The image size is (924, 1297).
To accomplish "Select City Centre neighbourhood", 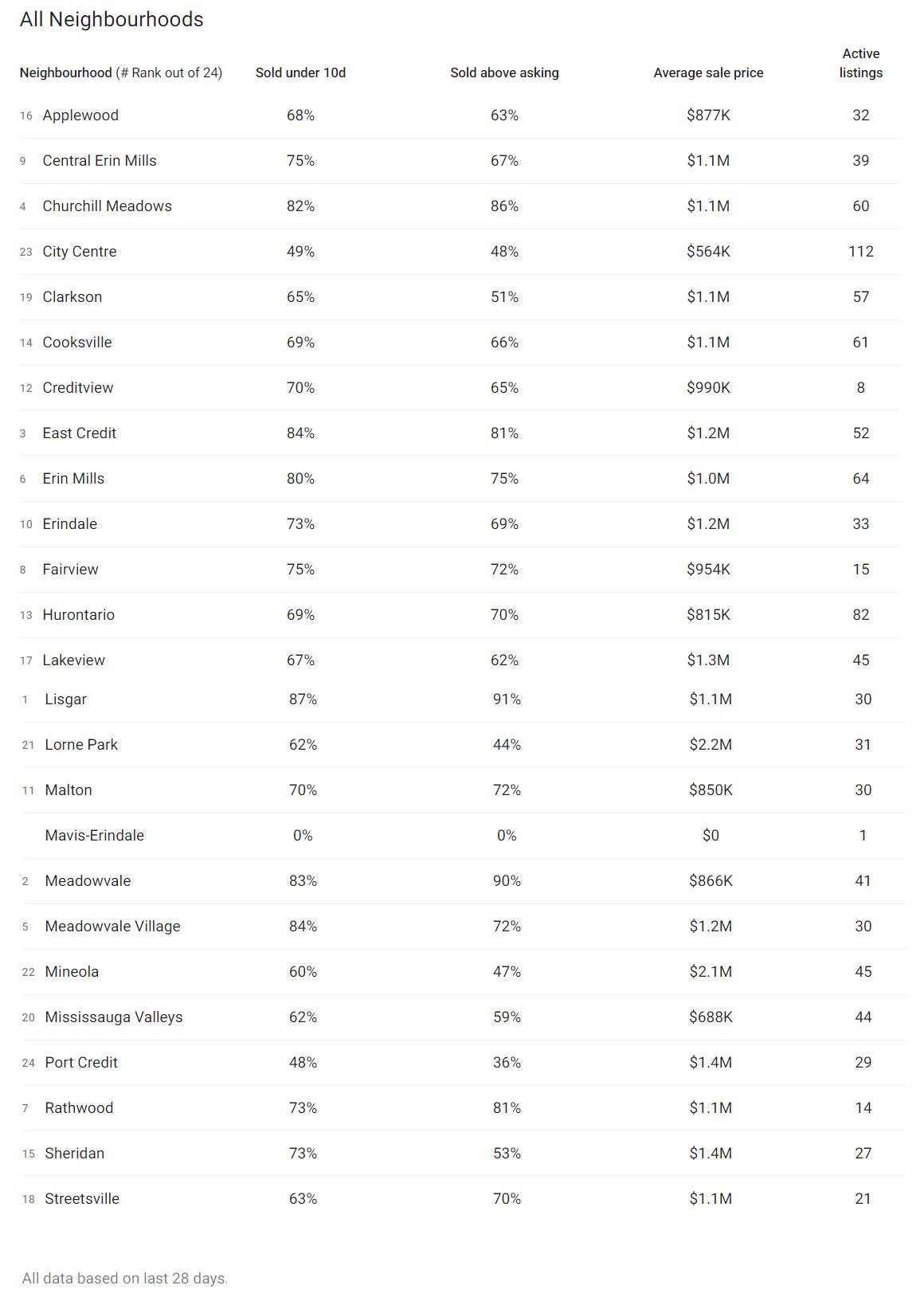I will coord(80,252).
